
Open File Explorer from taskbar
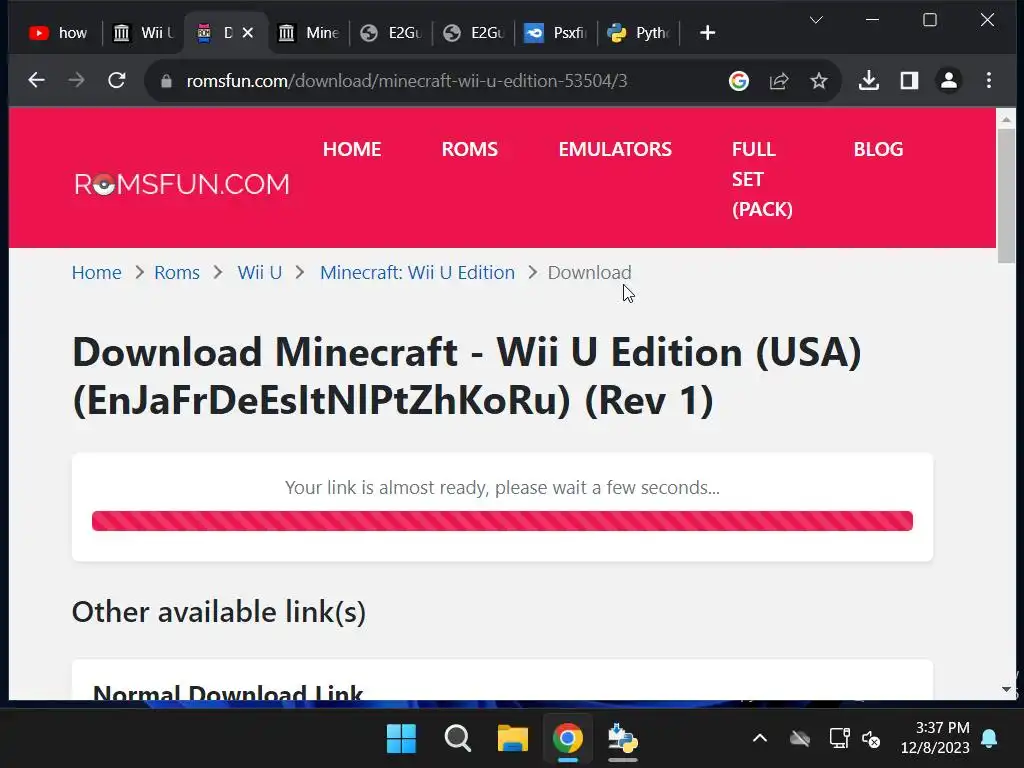tap(513, 739)
